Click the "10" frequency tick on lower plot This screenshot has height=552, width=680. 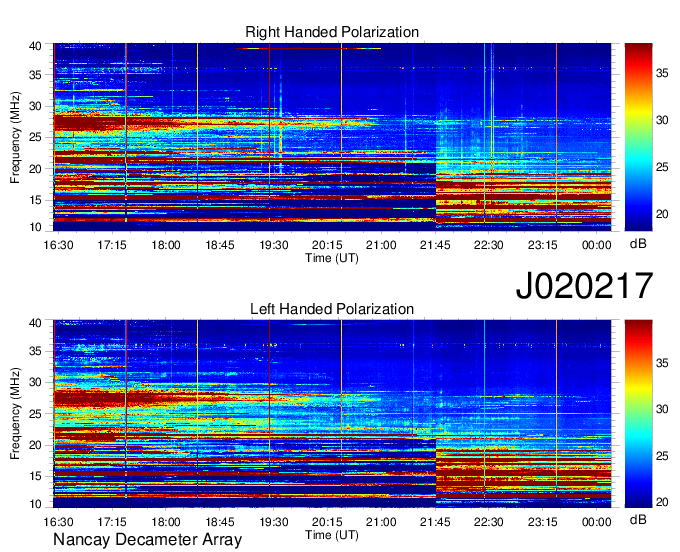(35, 504)
